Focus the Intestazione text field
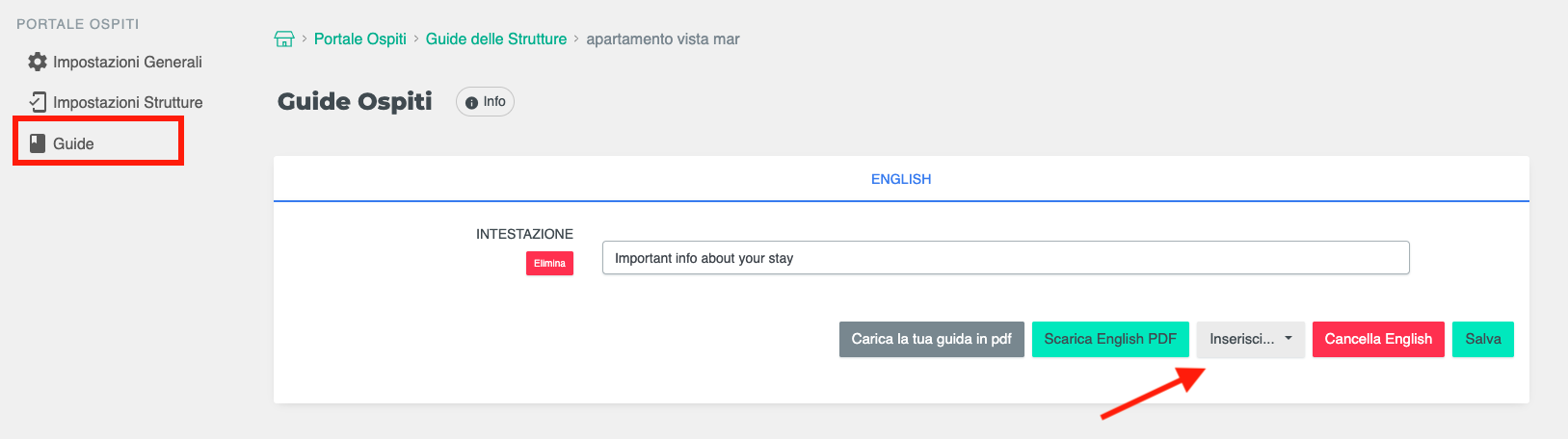Viewport: 1568px width, 439px height. click(1005, 258)
